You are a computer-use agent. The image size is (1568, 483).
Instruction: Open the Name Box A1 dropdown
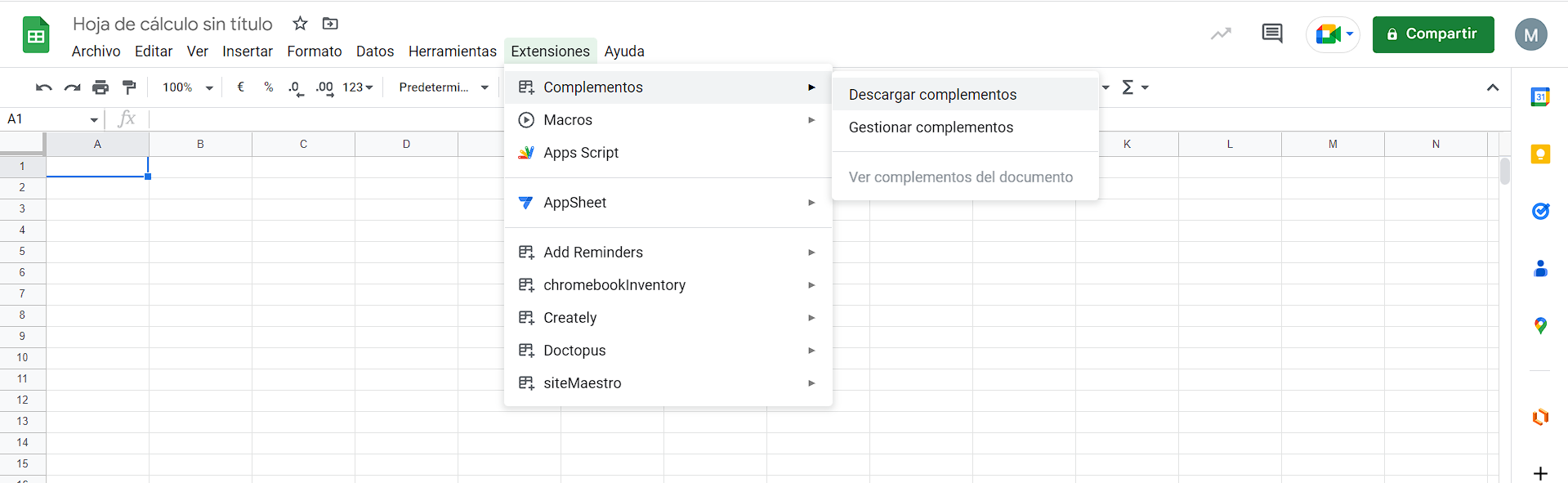94,119
